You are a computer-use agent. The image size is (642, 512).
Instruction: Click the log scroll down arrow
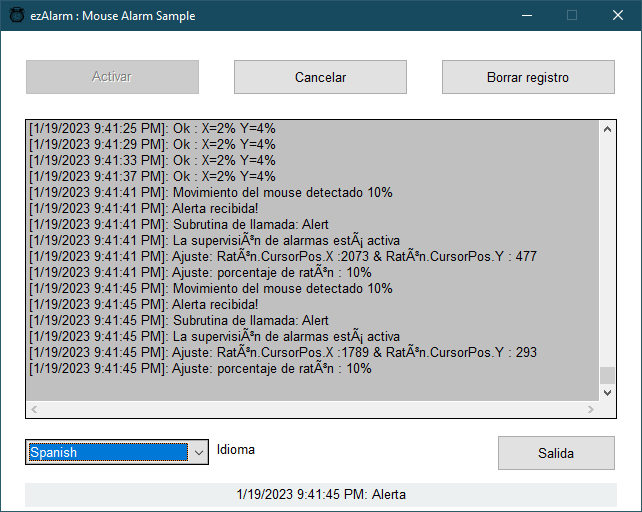pos(607,393)
